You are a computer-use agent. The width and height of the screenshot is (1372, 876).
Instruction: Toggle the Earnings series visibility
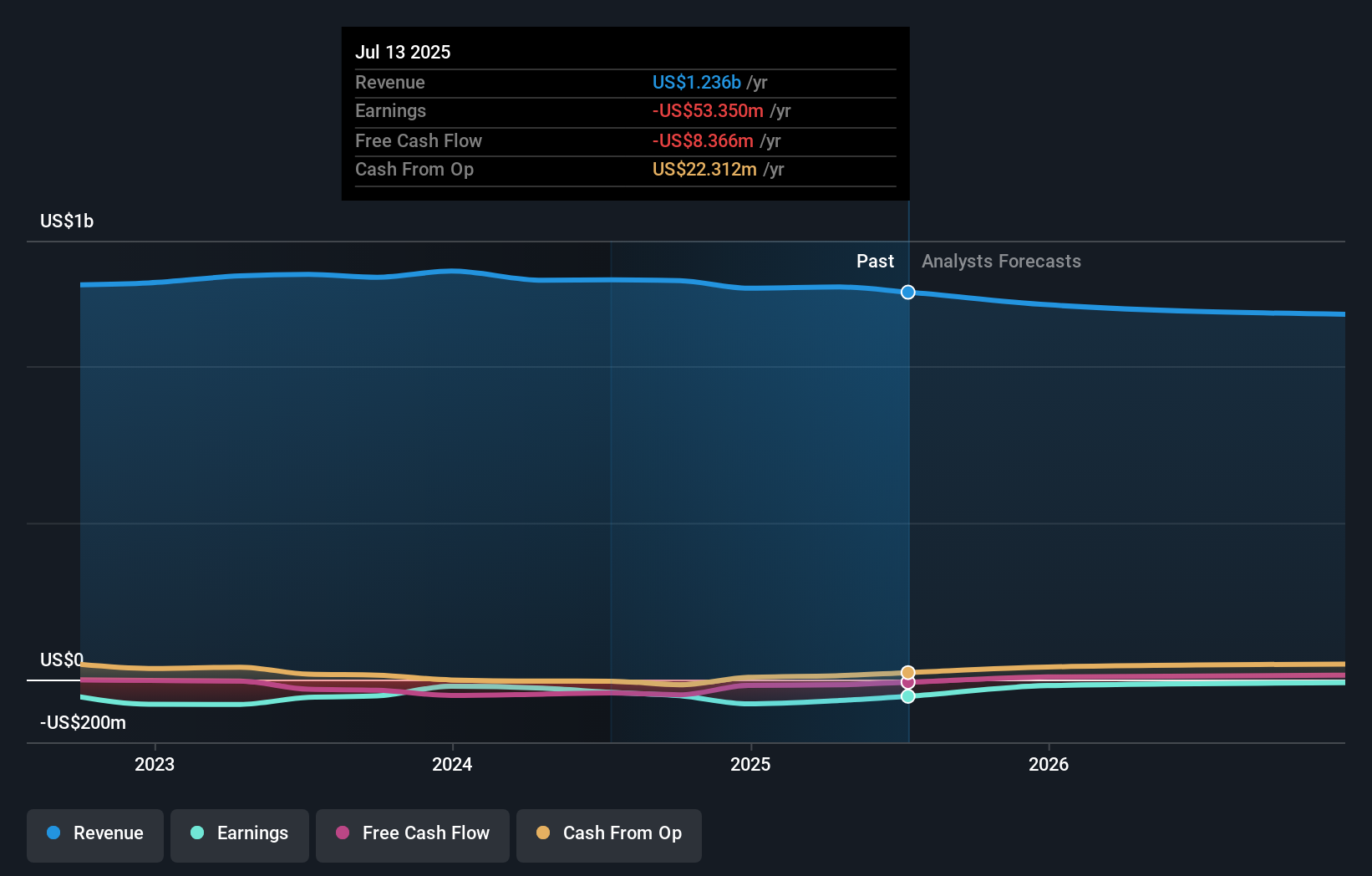(240, 833)
